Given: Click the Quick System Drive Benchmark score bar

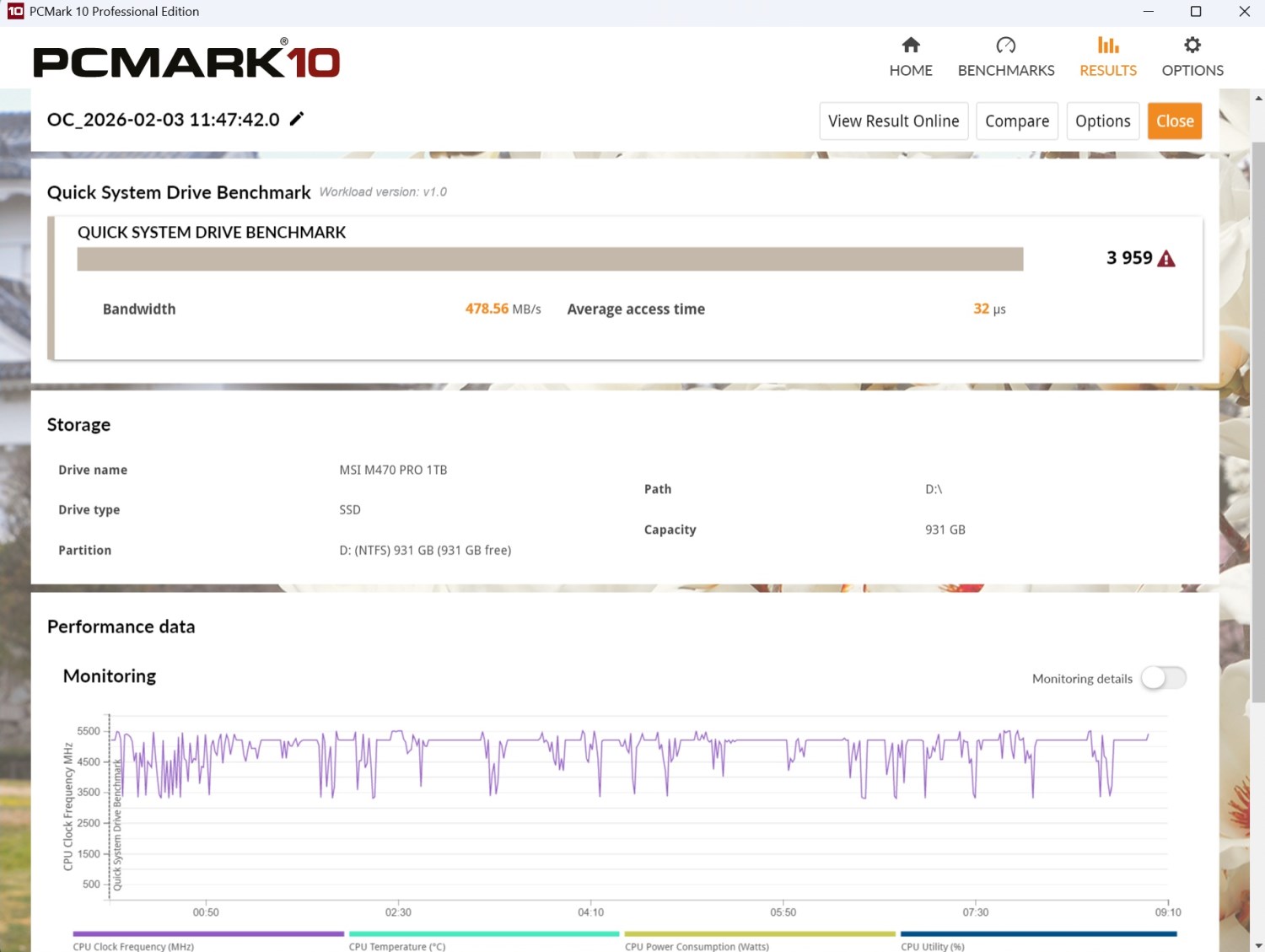Looking at the screenshot, I should click(550, 259).
